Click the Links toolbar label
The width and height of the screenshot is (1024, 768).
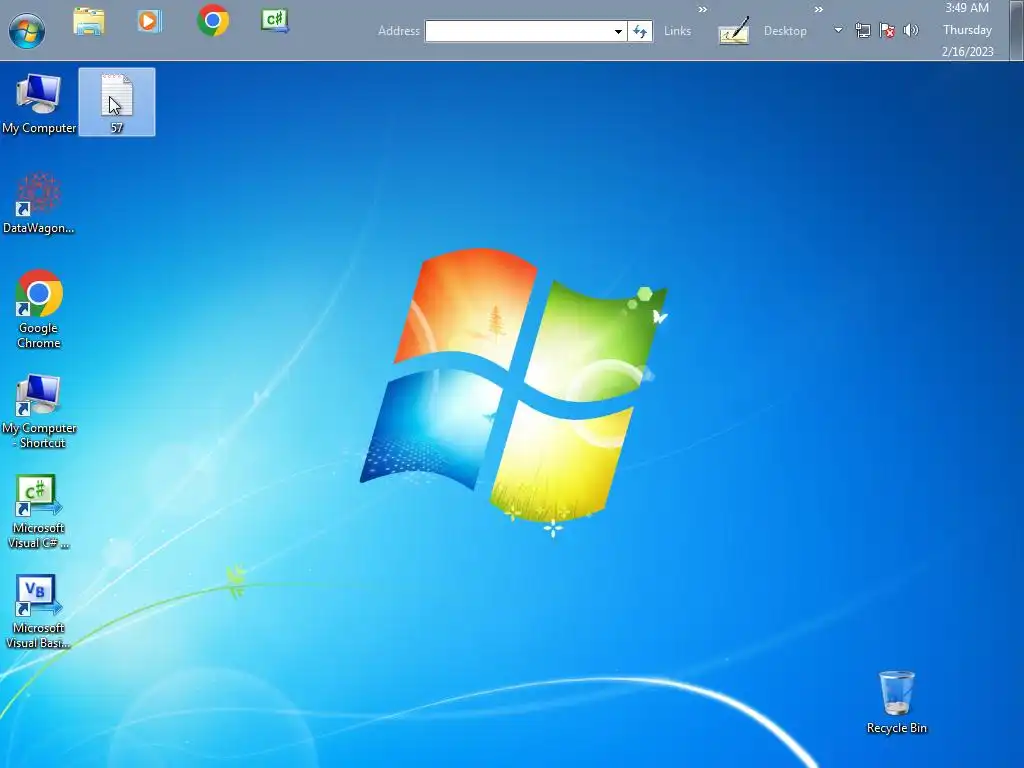coord(677,31)
